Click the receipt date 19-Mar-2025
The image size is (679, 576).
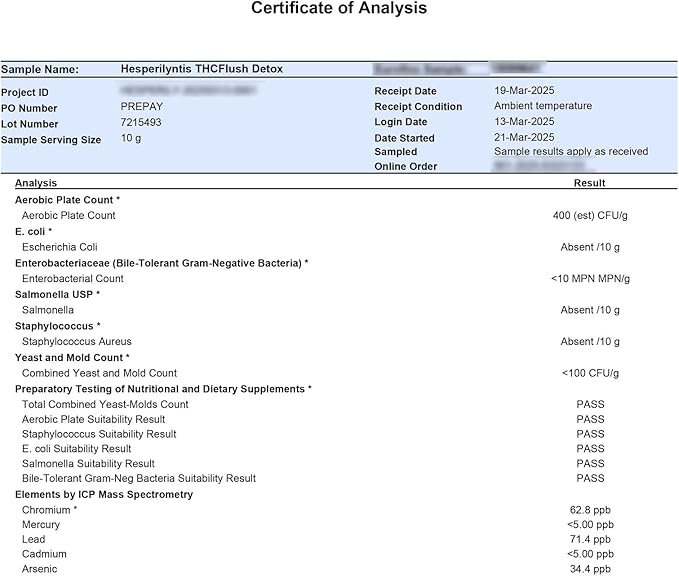(524, 90)
